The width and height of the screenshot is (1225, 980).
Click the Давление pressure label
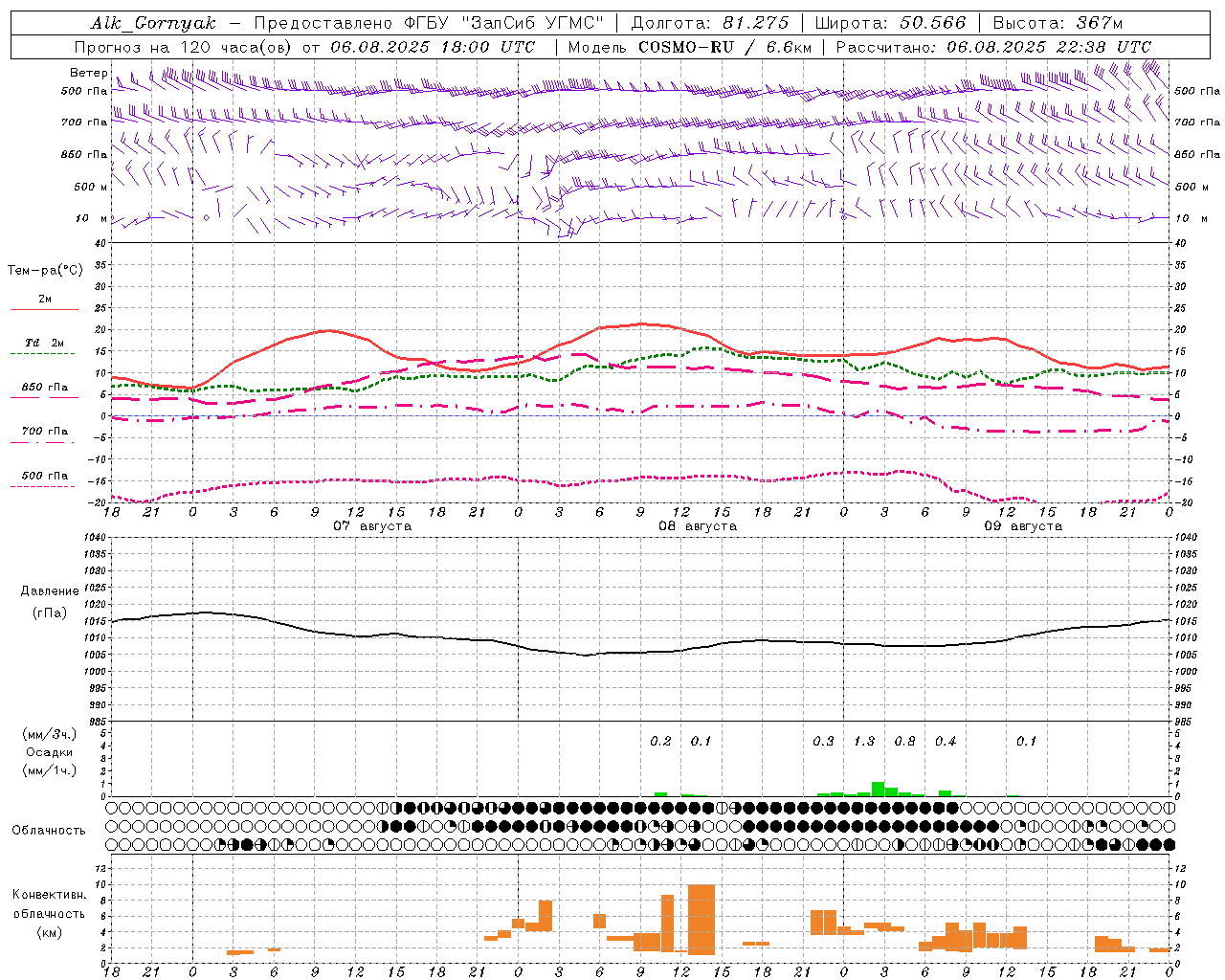(x=50, y=591)
